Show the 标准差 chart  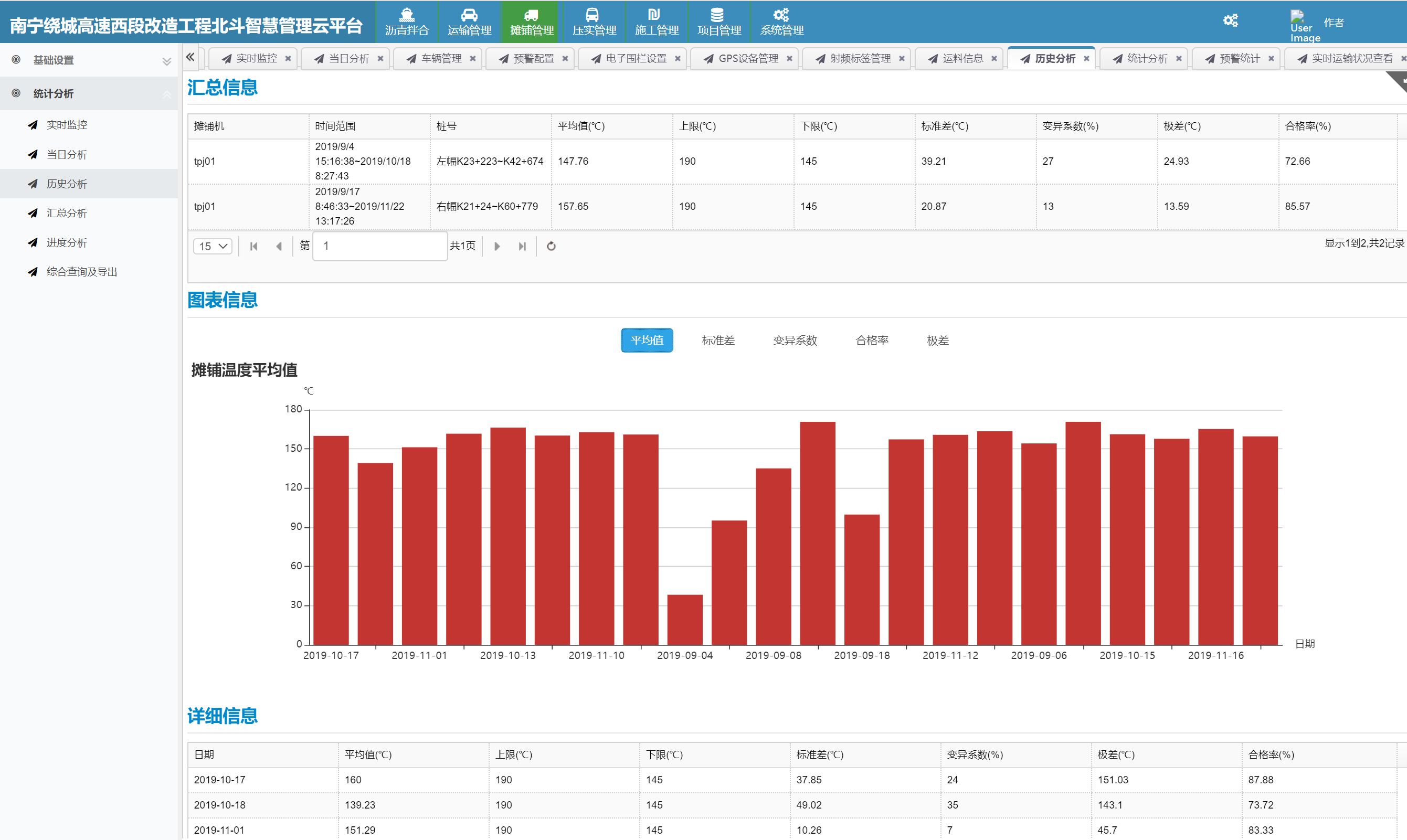[718, 340]
